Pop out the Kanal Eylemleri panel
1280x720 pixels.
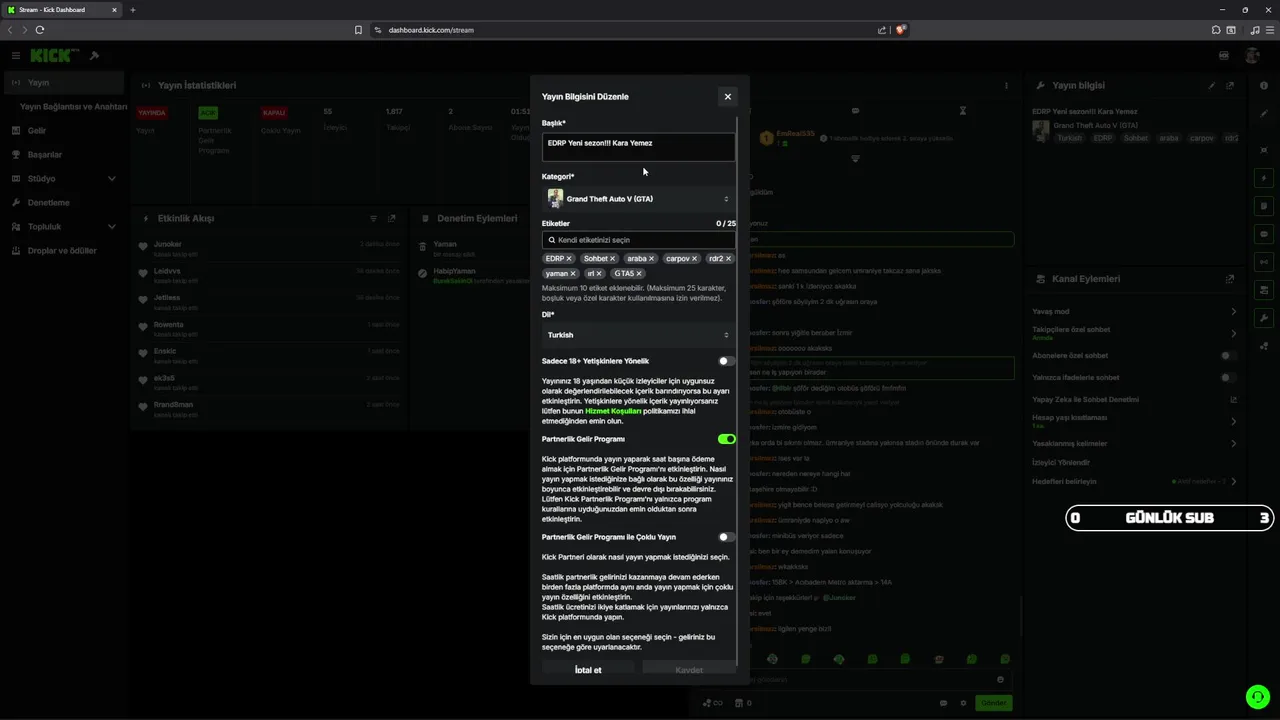(x=1230, y=279)
